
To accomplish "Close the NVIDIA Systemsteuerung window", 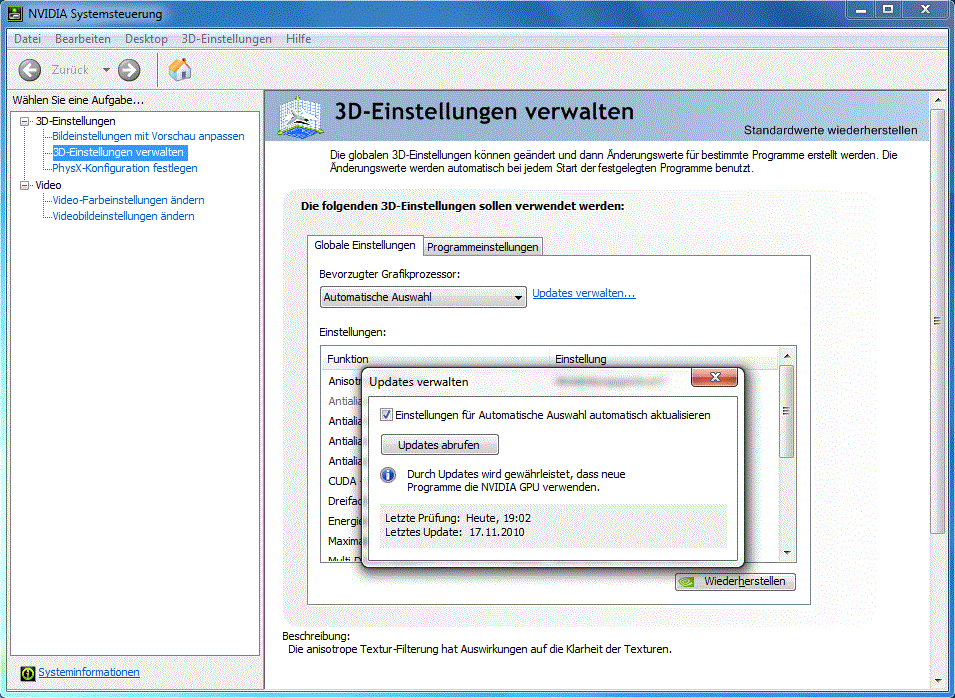I will (925, 9).
